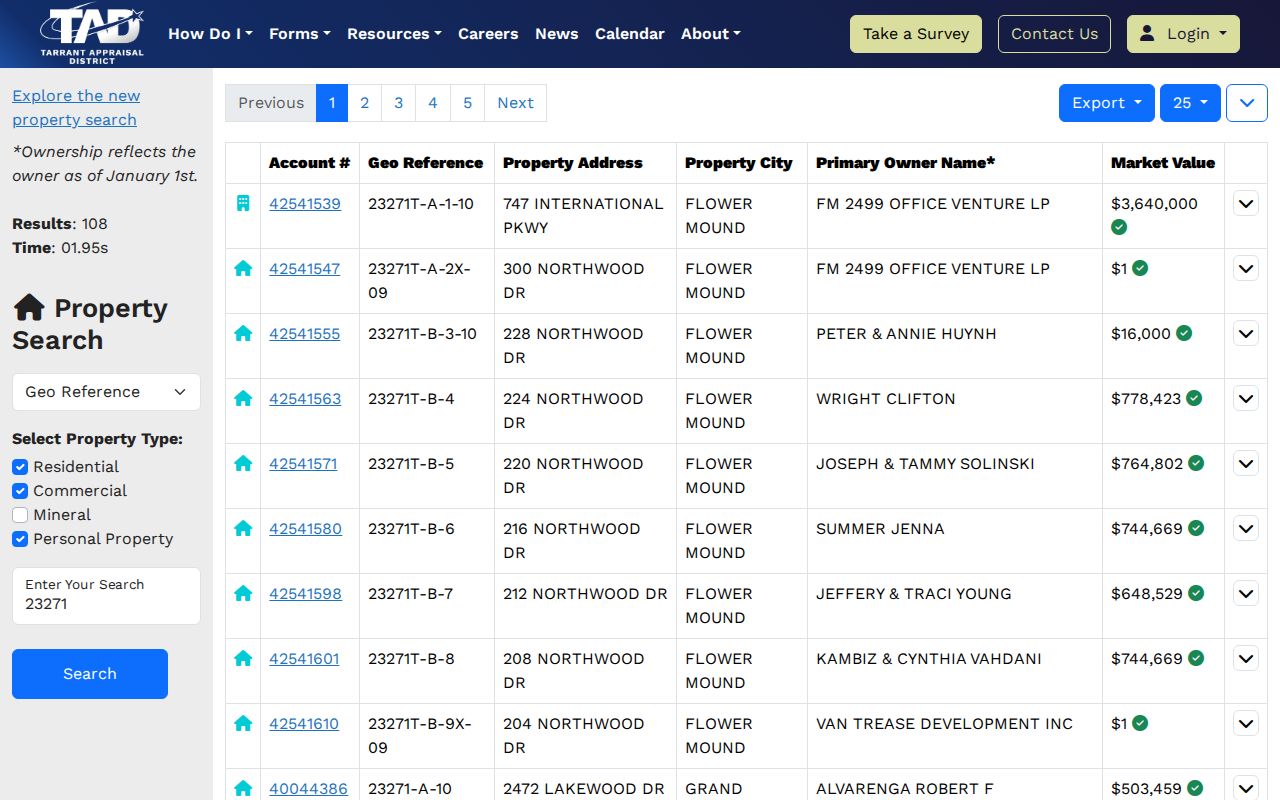Viewport: 1280px width, 800px height.
Task: Follow the Explore the new property search link
Action: pyautogui.click(x=76, y=108)
